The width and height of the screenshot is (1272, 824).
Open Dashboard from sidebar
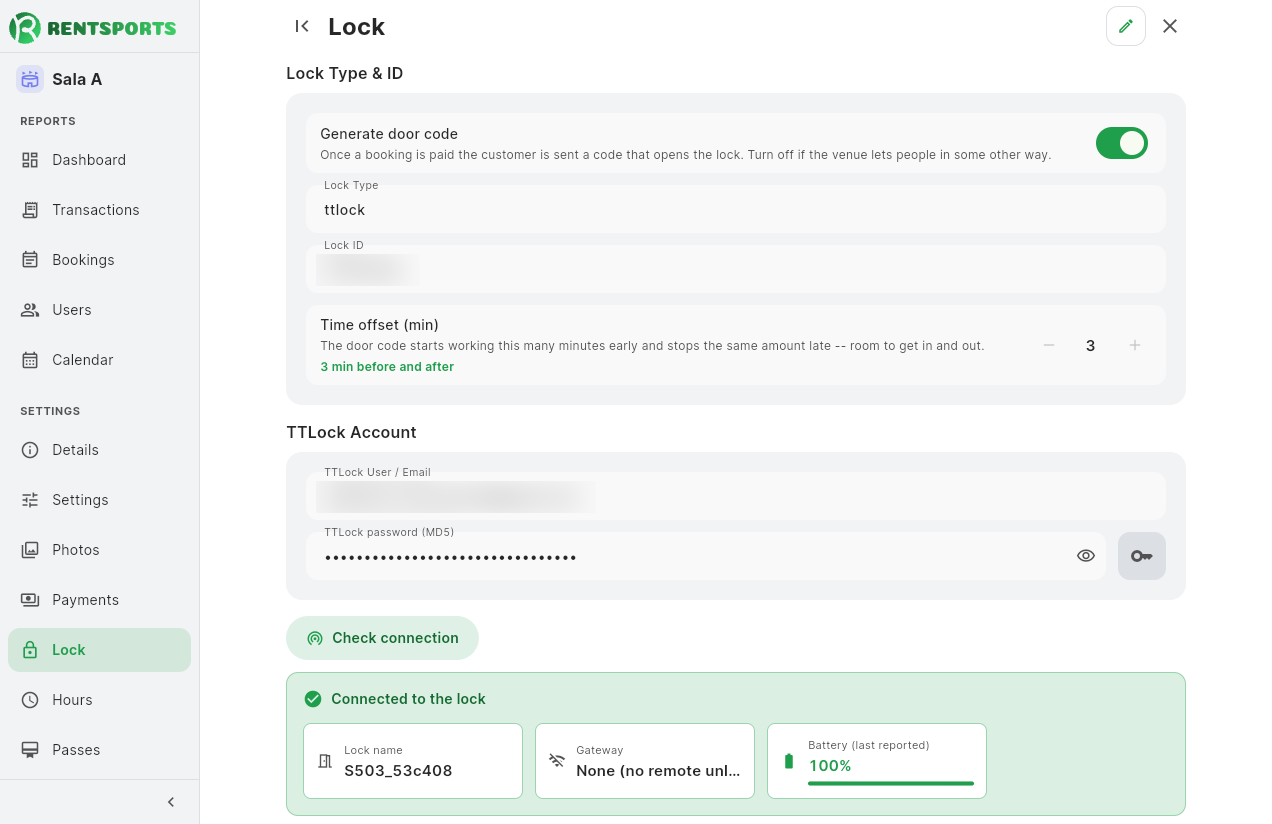[x=99, y=160]
